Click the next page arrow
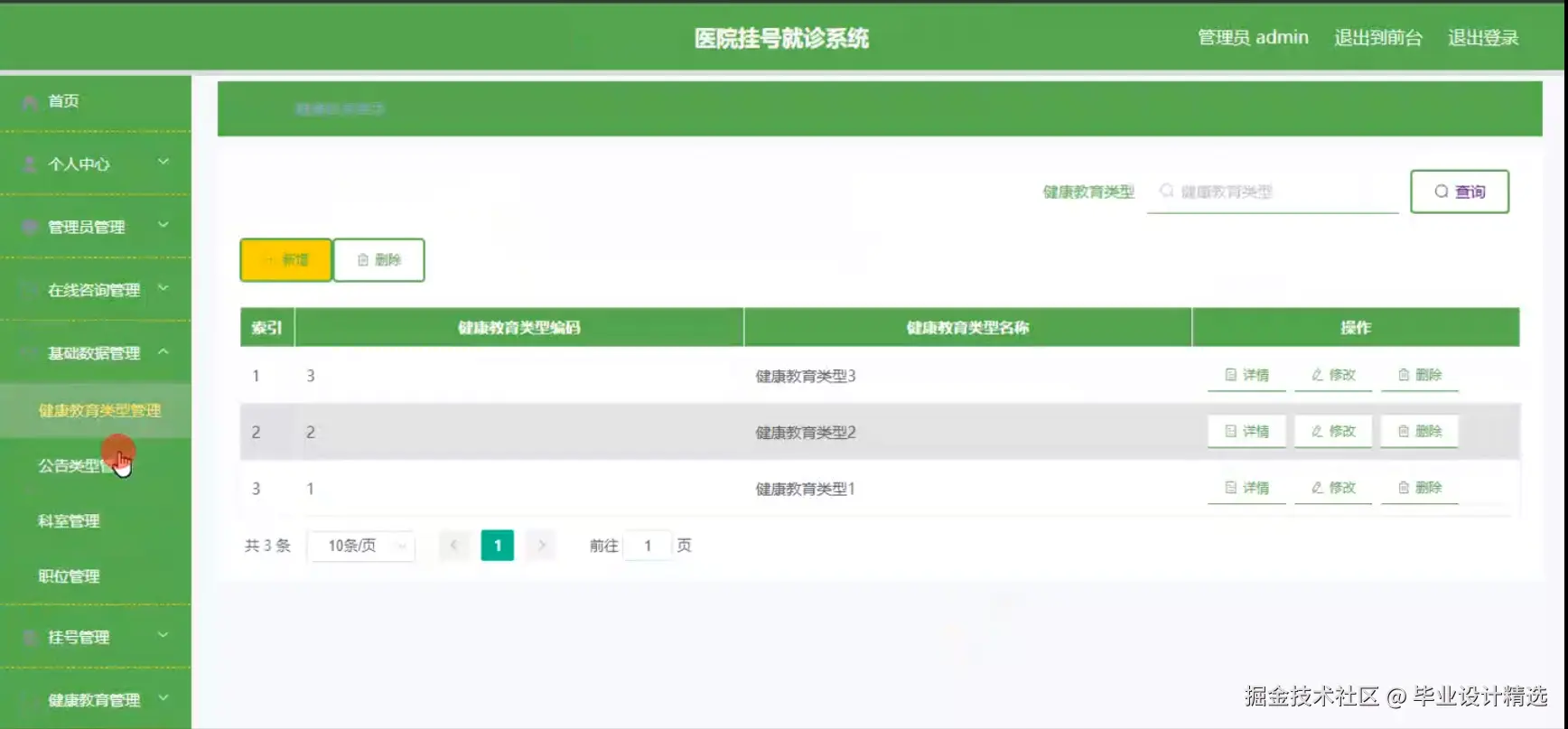Image resolution: width=1568 pixels, height=729 pixels. click(541, 545)
